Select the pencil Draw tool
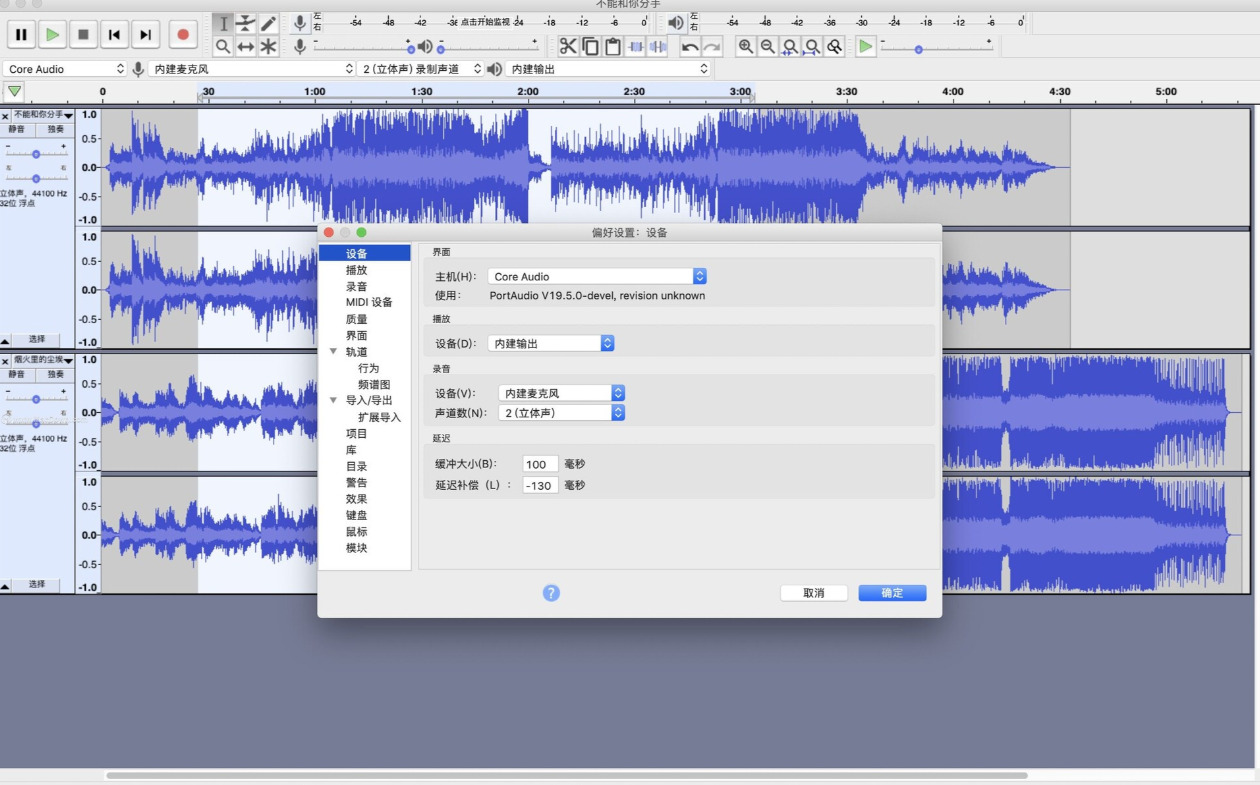The width and height of the screenshot is (1260, 785). [268, 23]
